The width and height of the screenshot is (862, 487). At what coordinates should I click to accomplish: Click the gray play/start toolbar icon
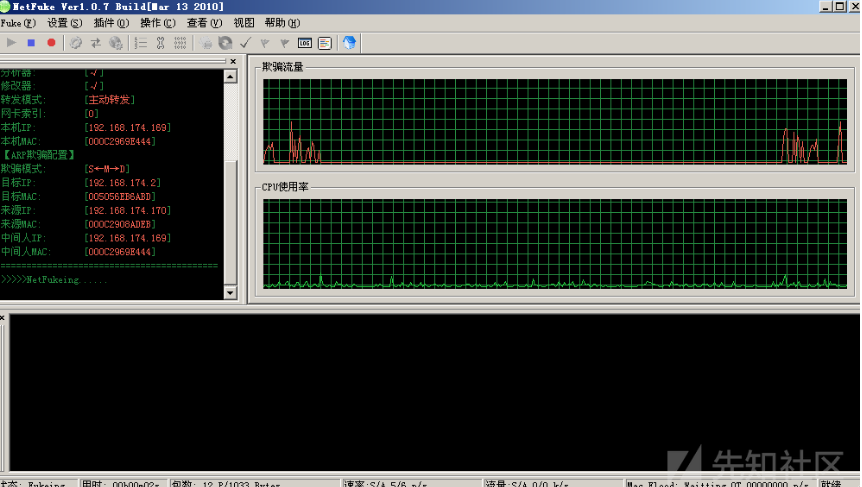click(x=11, y=43)
